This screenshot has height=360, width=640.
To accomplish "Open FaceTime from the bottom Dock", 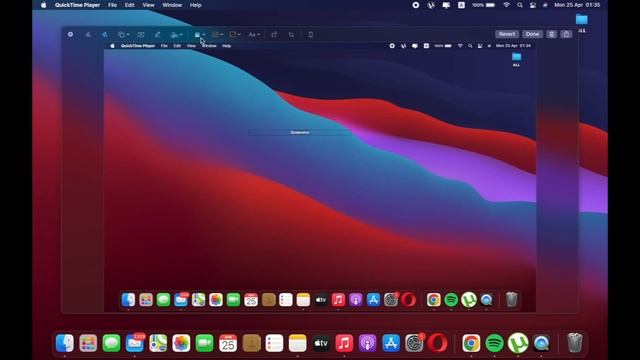I will pyautogui.click(x=204, y=343).
